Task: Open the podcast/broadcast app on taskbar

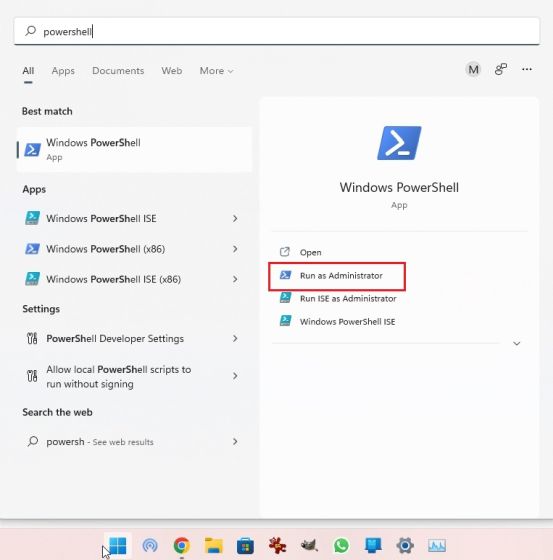Action: [x=150, y=546]
